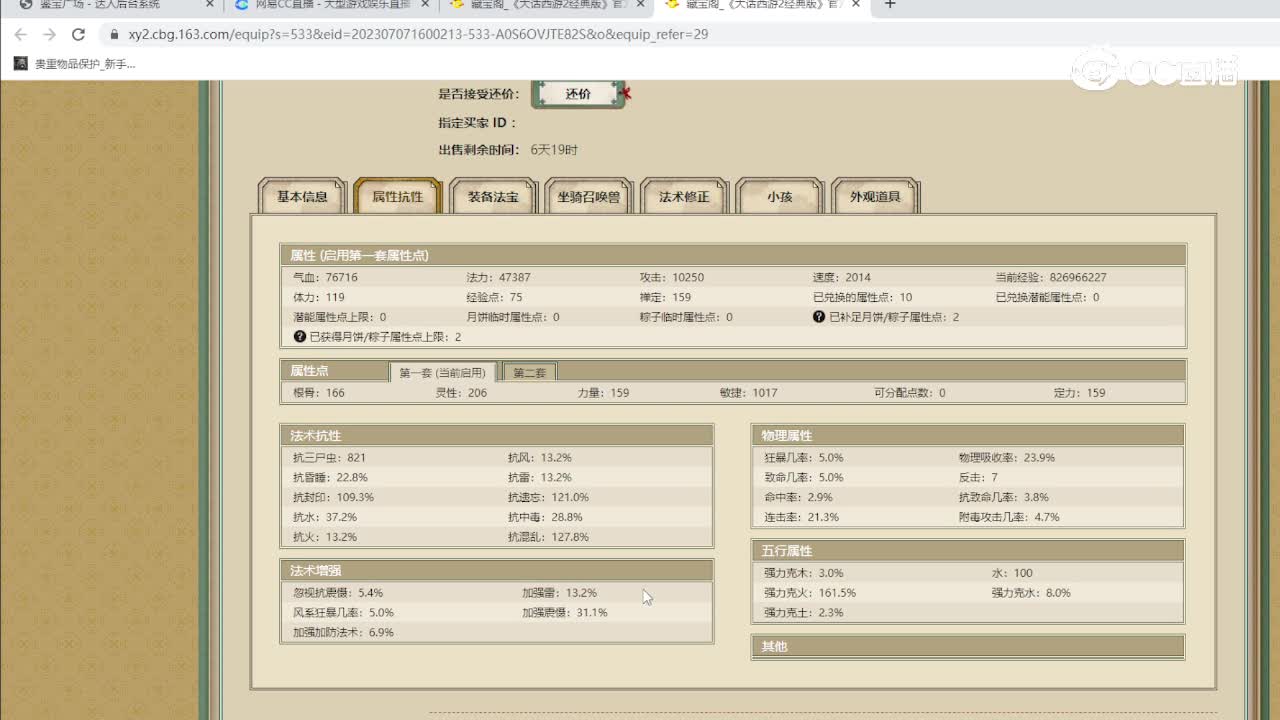Click the browser back arrow

point(21,34)
